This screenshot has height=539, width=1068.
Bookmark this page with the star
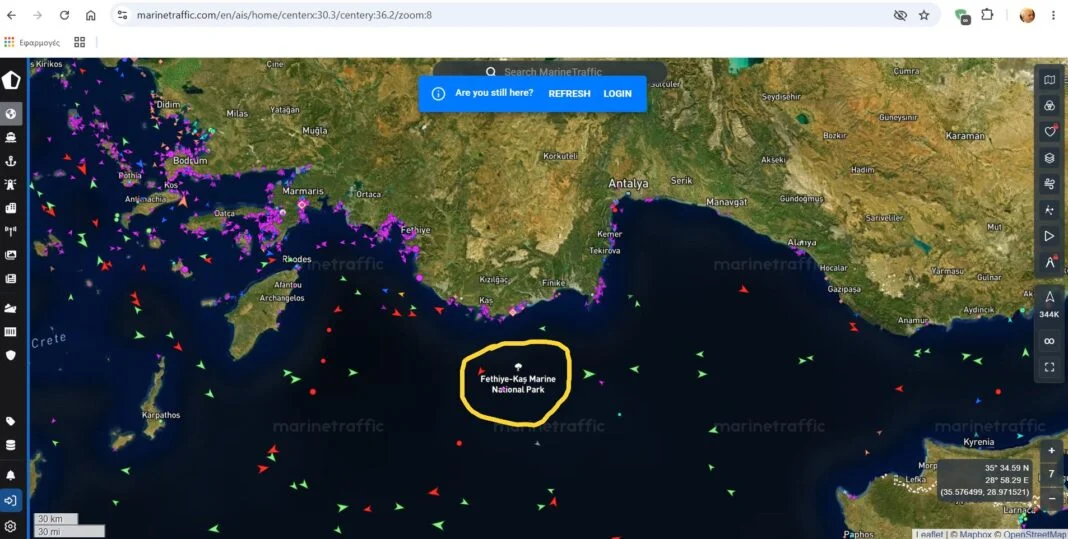click(924, 15)
